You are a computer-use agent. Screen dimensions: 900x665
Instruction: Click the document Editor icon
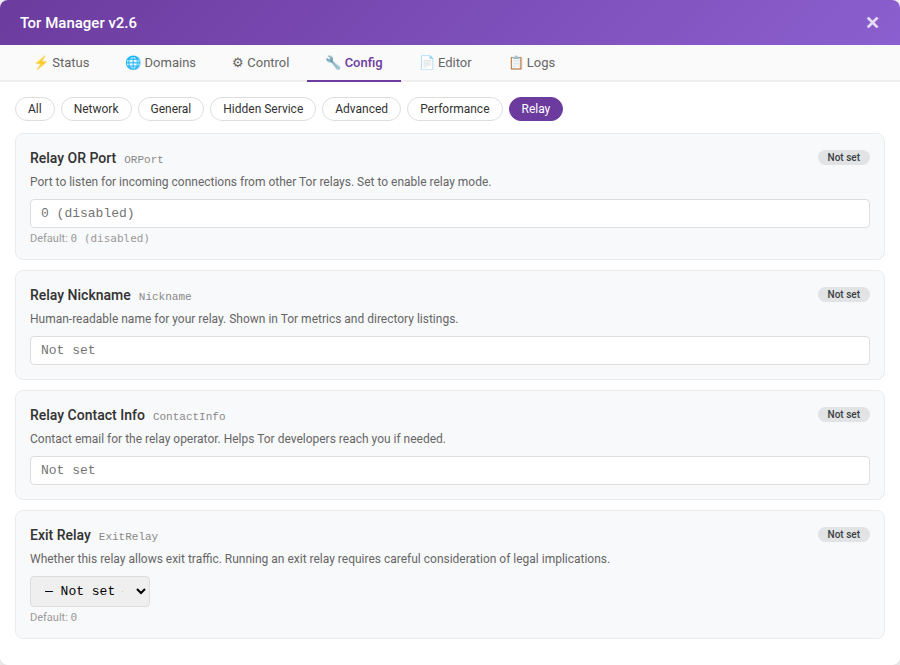pyautogui.click(x=426, y=63)
